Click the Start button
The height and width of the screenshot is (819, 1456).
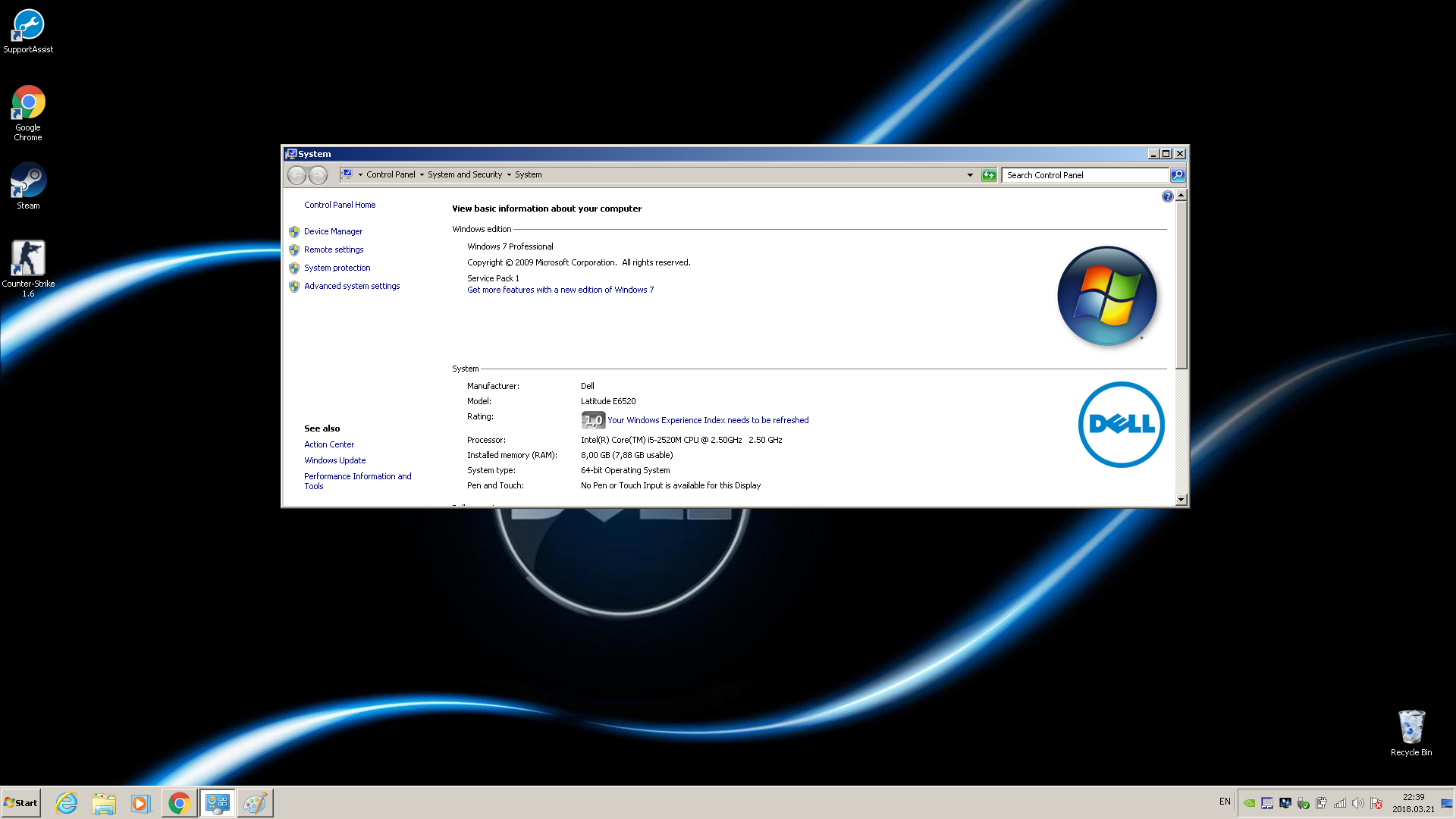tap(20, 803)
